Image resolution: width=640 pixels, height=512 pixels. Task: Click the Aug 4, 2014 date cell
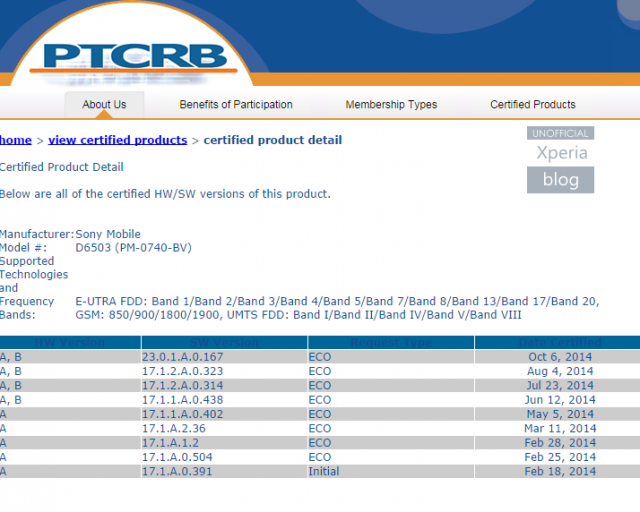click(558, 371)
